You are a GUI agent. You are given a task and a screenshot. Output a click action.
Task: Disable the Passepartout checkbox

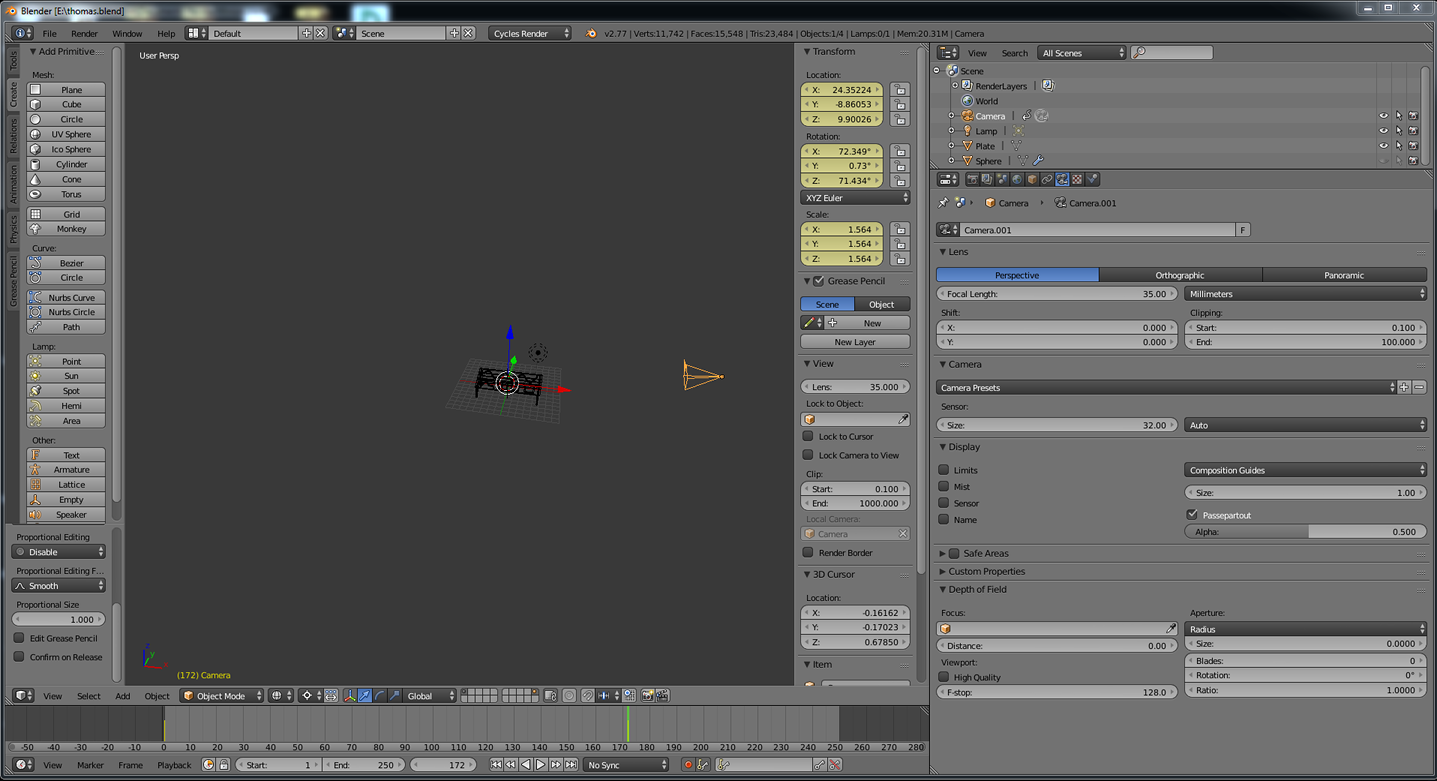click(x=1192, y=515)
